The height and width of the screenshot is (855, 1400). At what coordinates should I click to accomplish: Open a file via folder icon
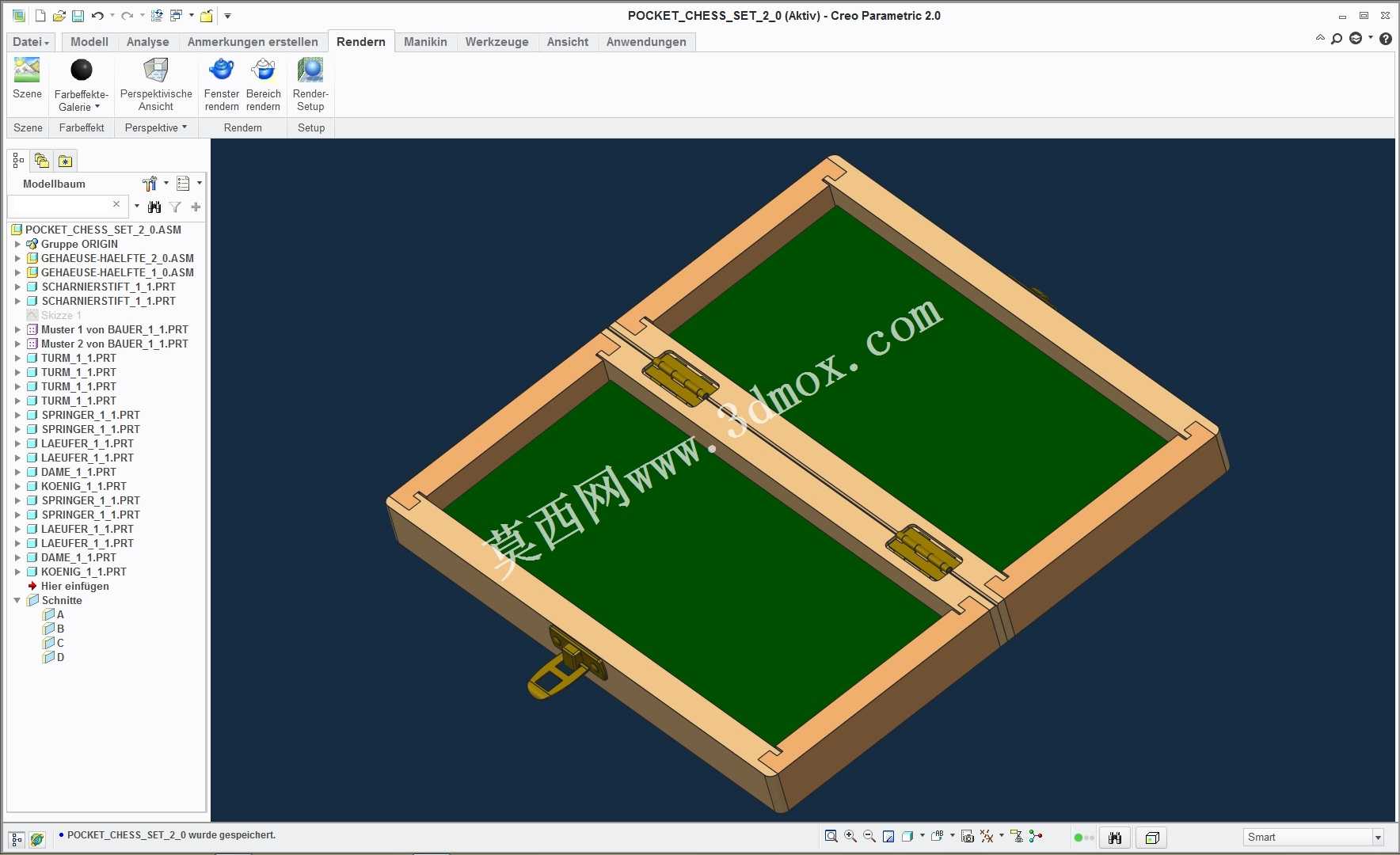(x=59, y=16)
